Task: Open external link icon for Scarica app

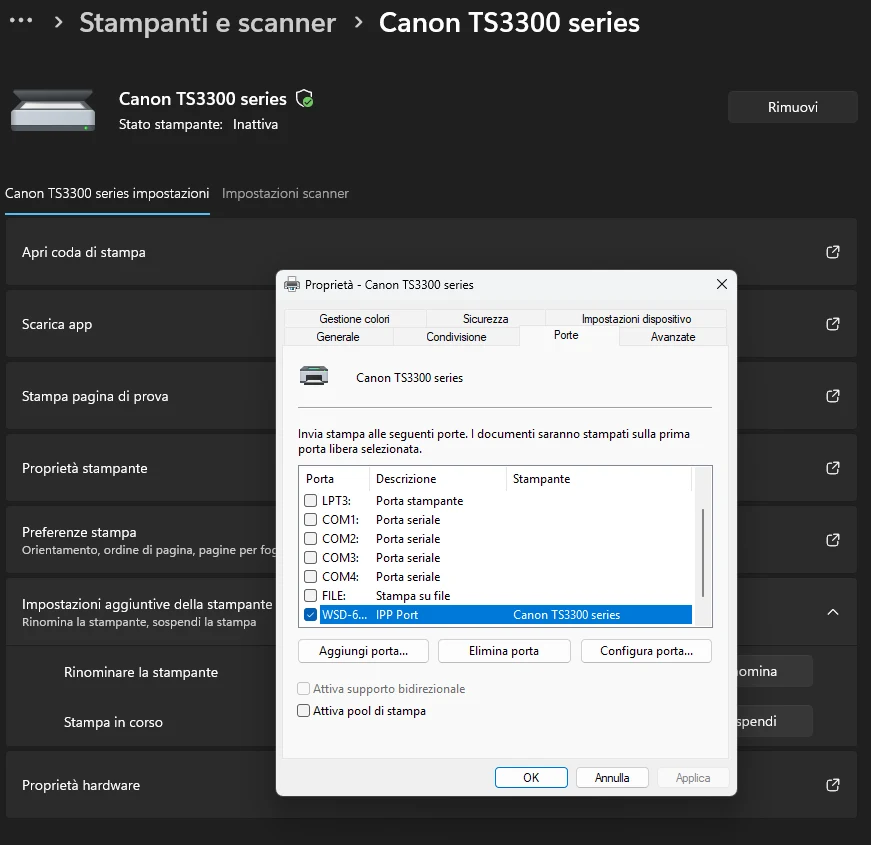Action: pos(833,324)
